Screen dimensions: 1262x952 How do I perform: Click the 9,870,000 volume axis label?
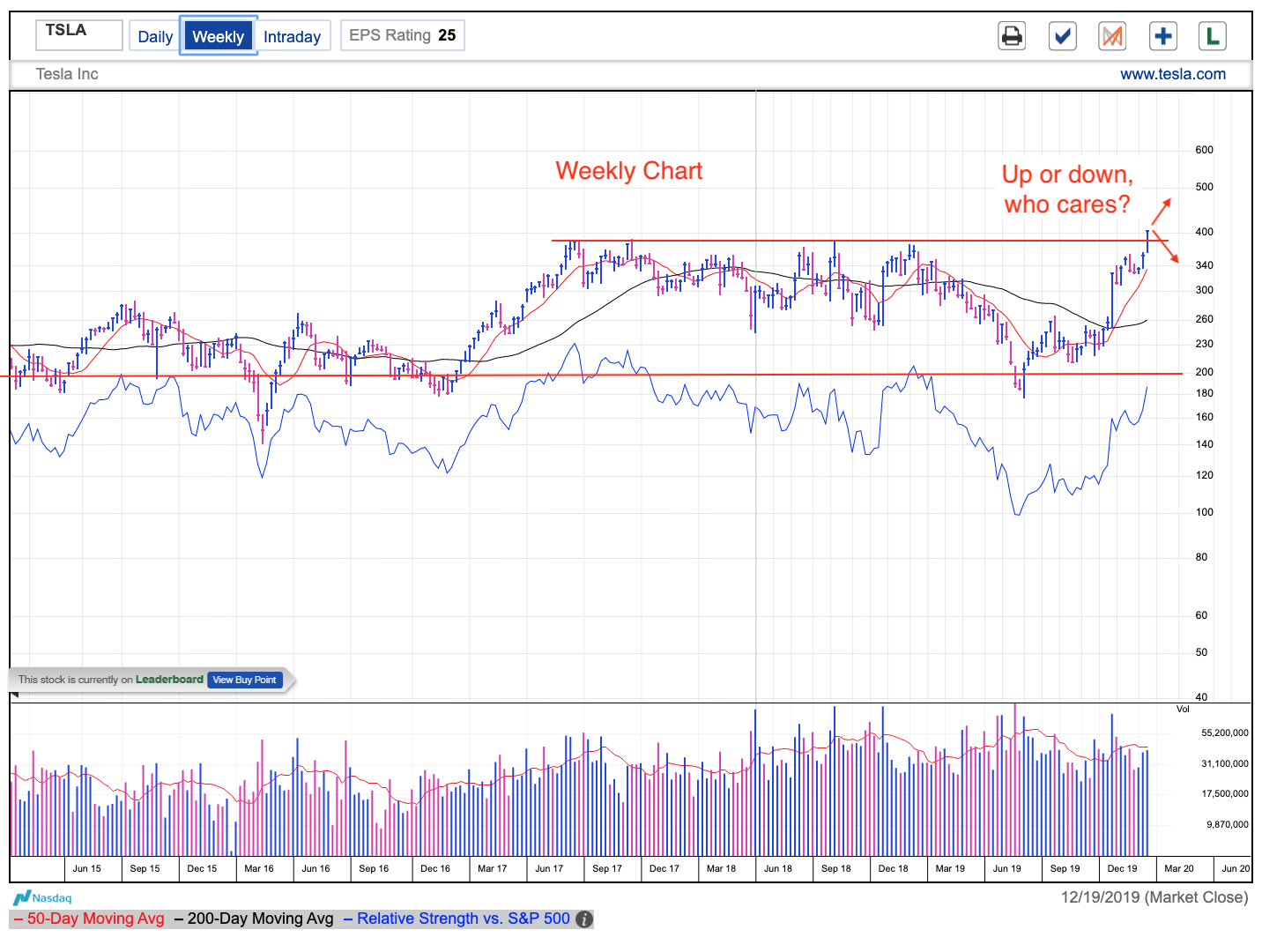(1227, 824)
